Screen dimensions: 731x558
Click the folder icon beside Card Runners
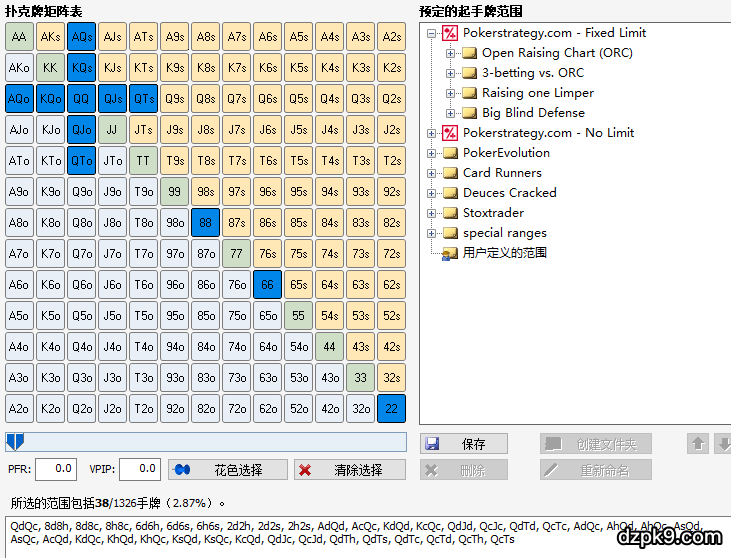(x=450, y=173)
